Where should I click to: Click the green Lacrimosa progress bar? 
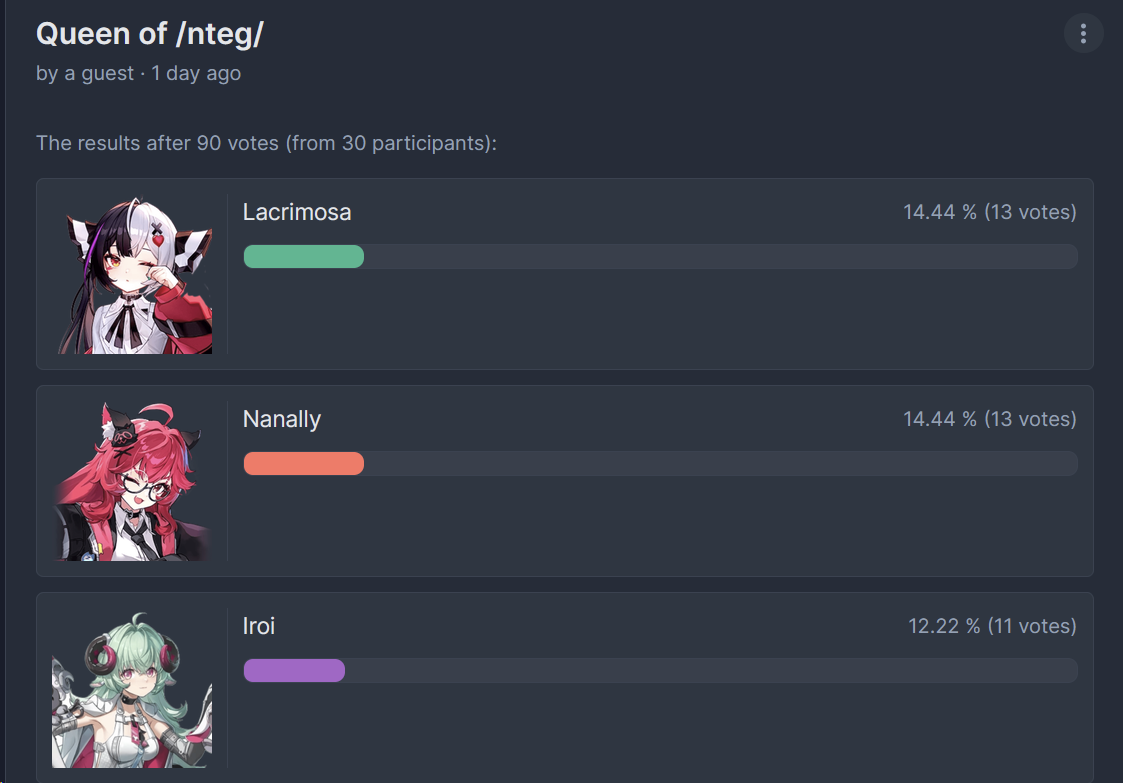click(304, 256)
